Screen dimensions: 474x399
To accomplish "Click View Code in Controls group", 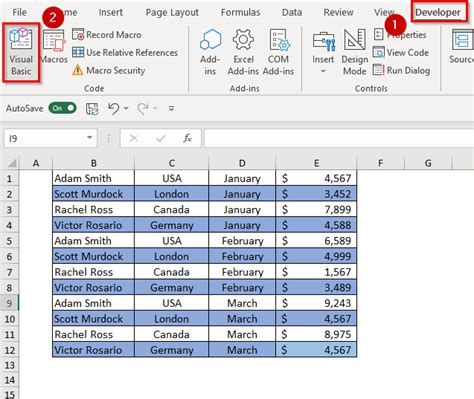I will coord(401,53).
